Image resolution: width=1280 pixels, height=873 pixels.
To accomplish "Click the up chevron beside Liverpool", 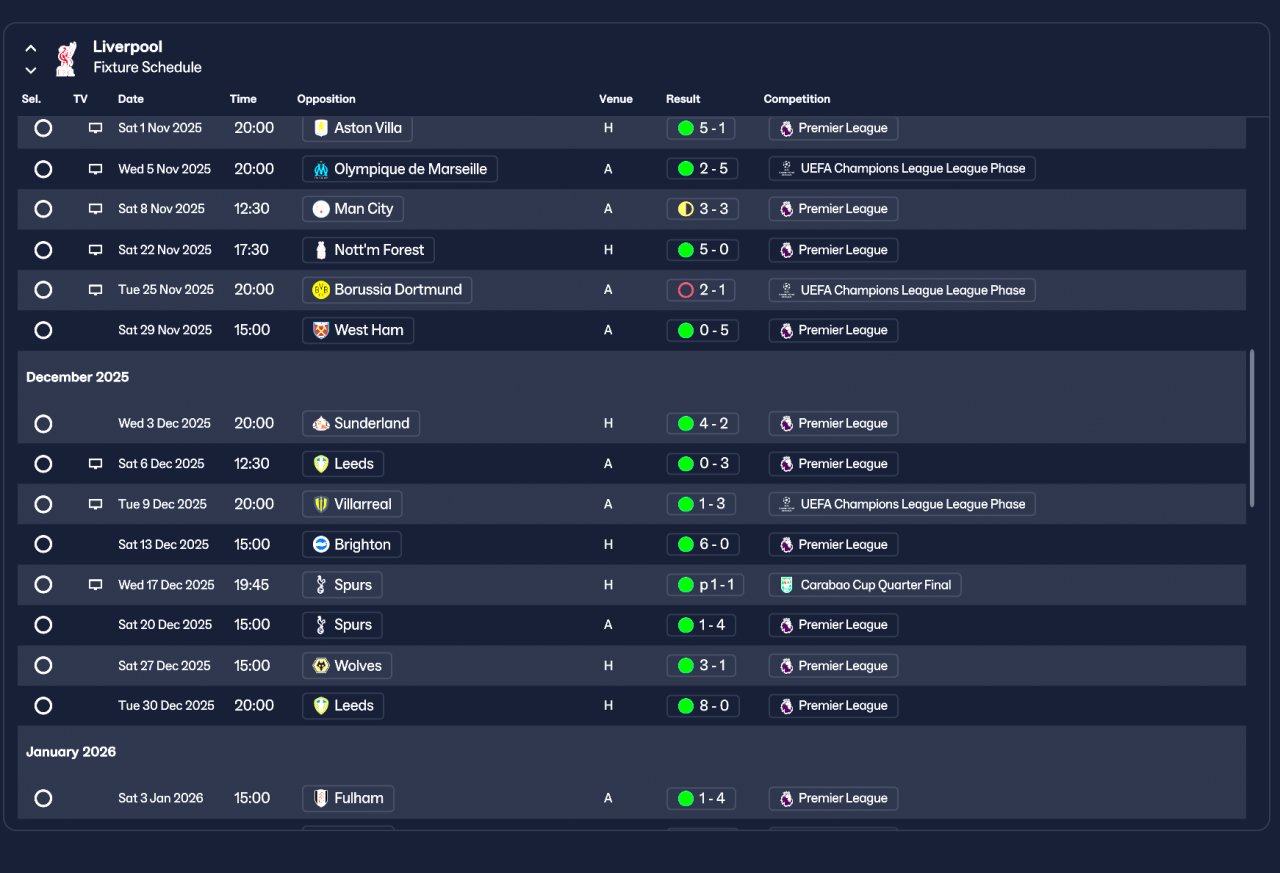I will (x=31, y=48).
